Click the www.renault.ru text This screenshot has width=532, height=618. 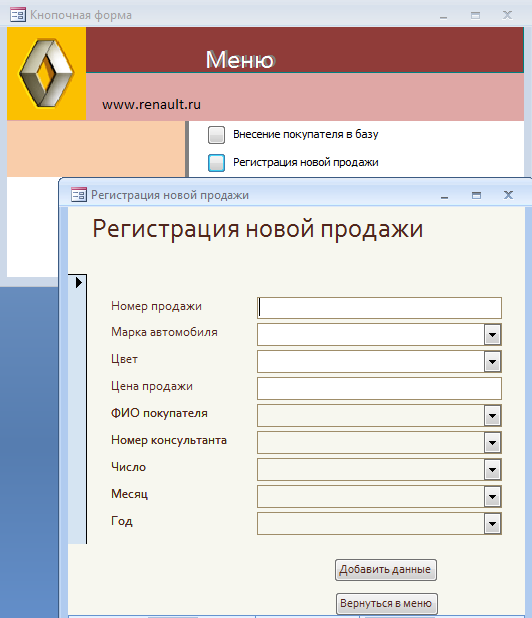tap(151, 104)
